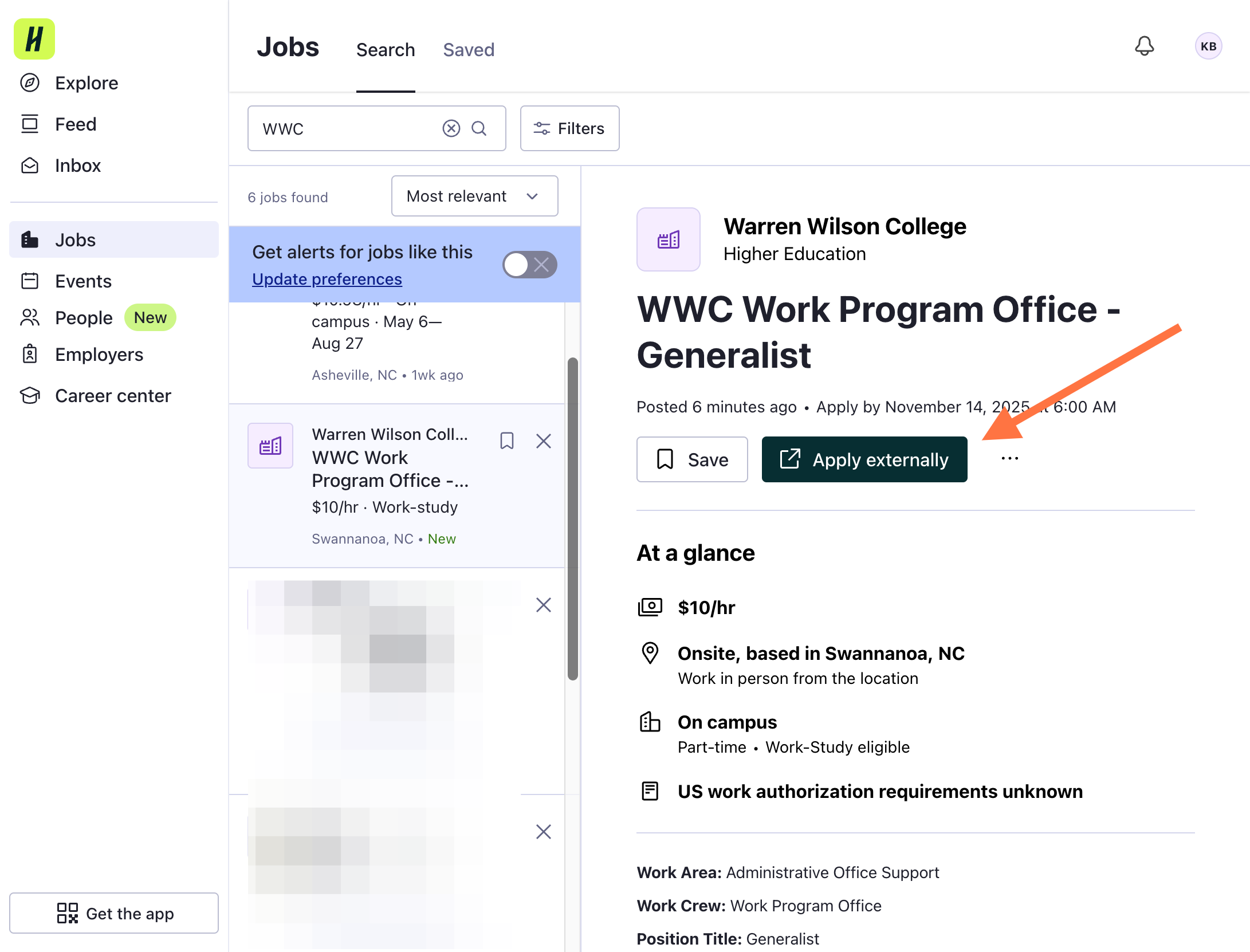Click Apply externally
The image size is (1250, 952).
(864, 459)
